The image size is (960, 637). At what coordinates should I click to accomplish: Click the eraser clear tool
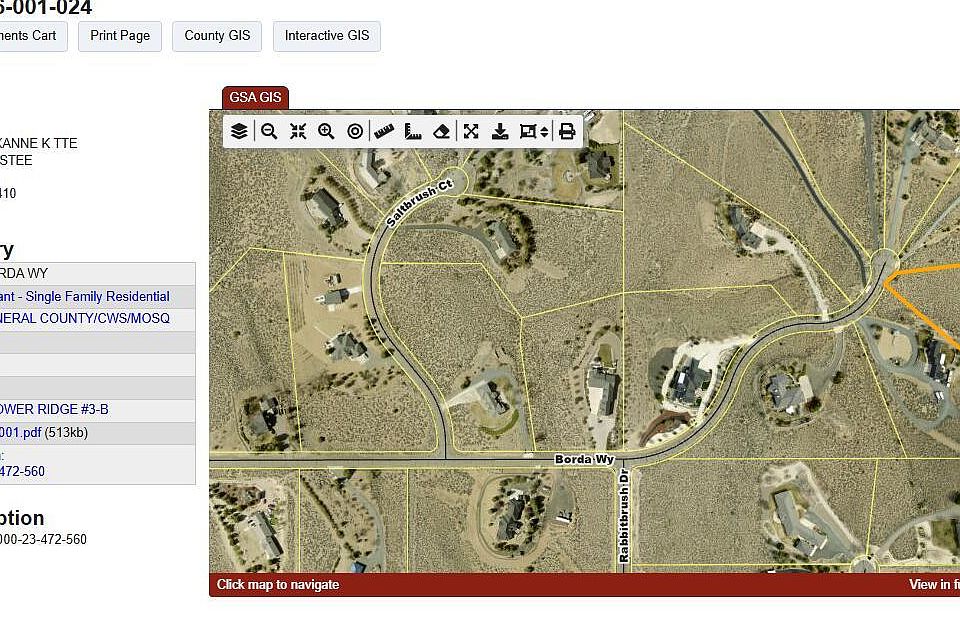click(x=441, y=131)
